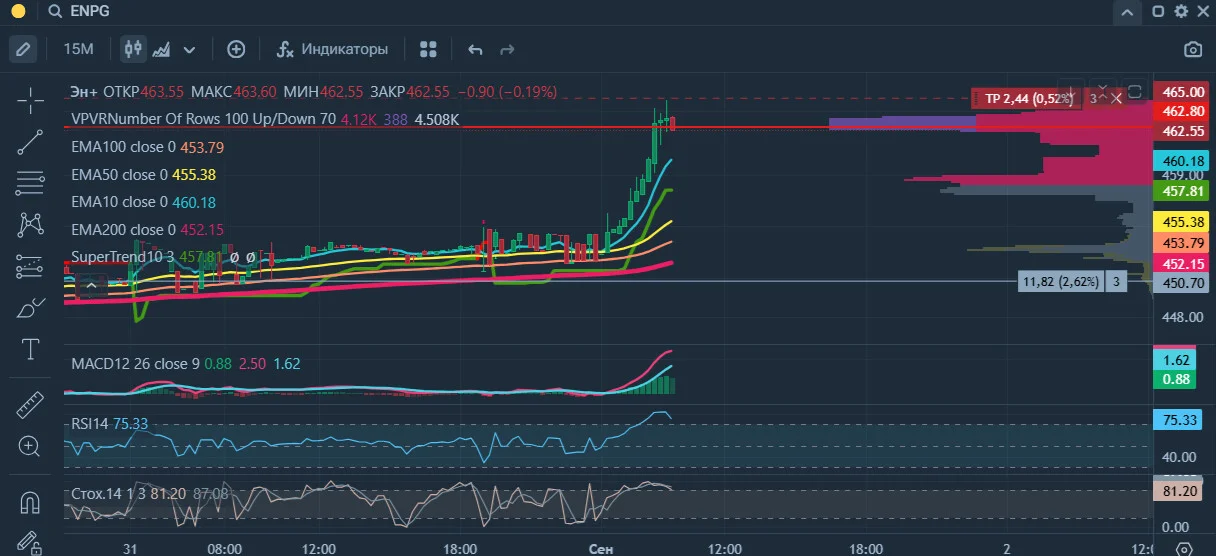Open the layout templates grid icon
This screenshot has height=556, width=1216.
click(428, 49)
